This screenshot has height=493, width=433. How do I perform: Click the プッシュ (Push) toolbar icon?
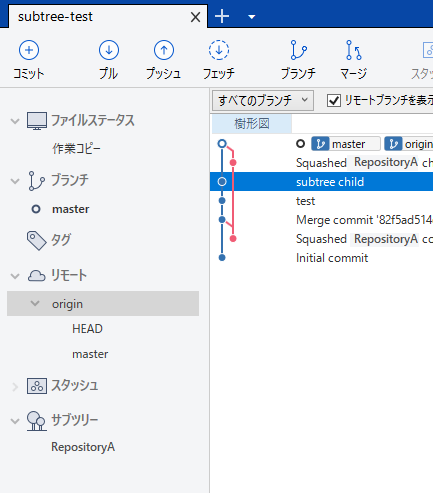point(164,50)
